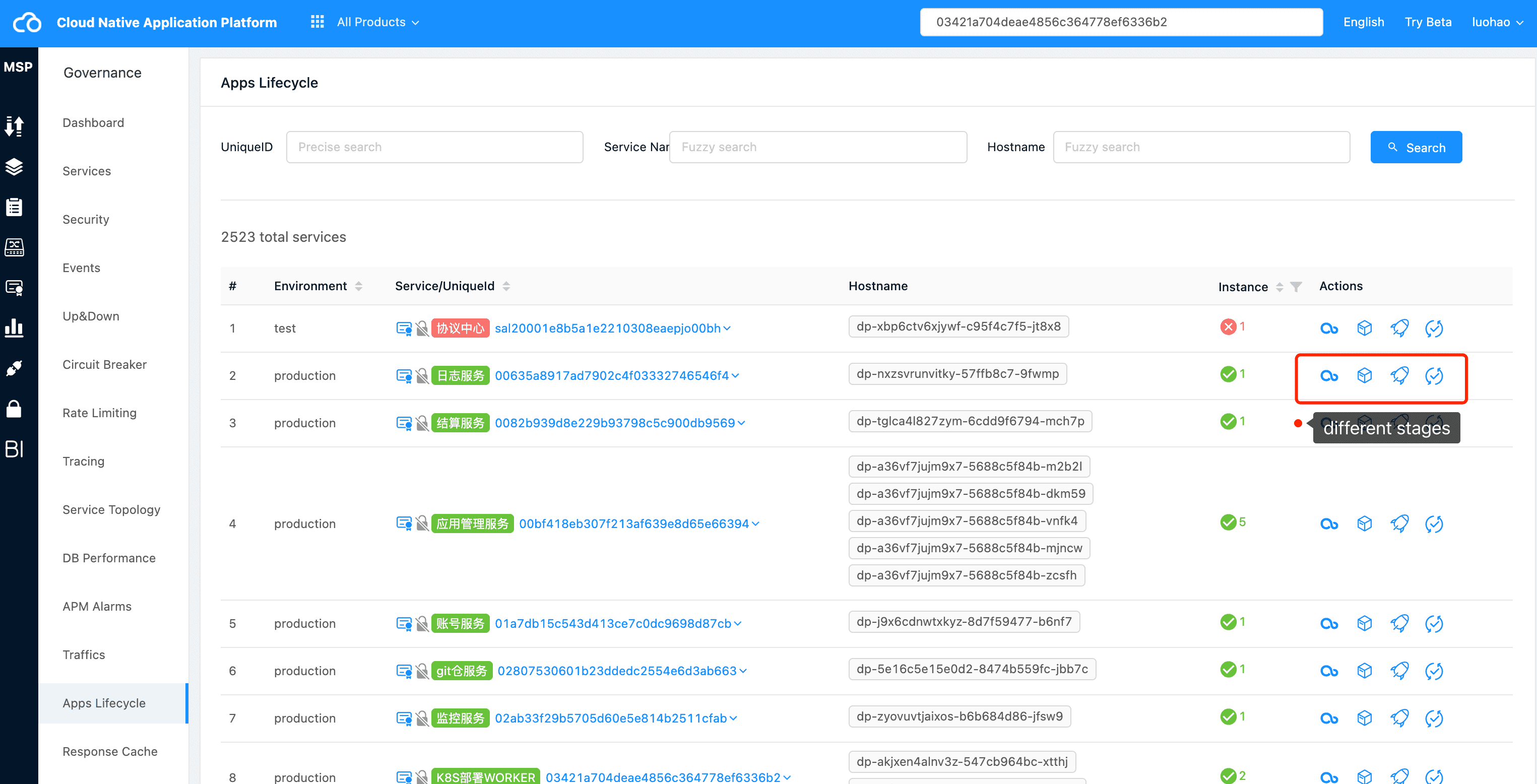Expand the sal20001e8b5a1e2210308eaepjo00bh service chevron
1537x784 pixels.
pos(726,328)
